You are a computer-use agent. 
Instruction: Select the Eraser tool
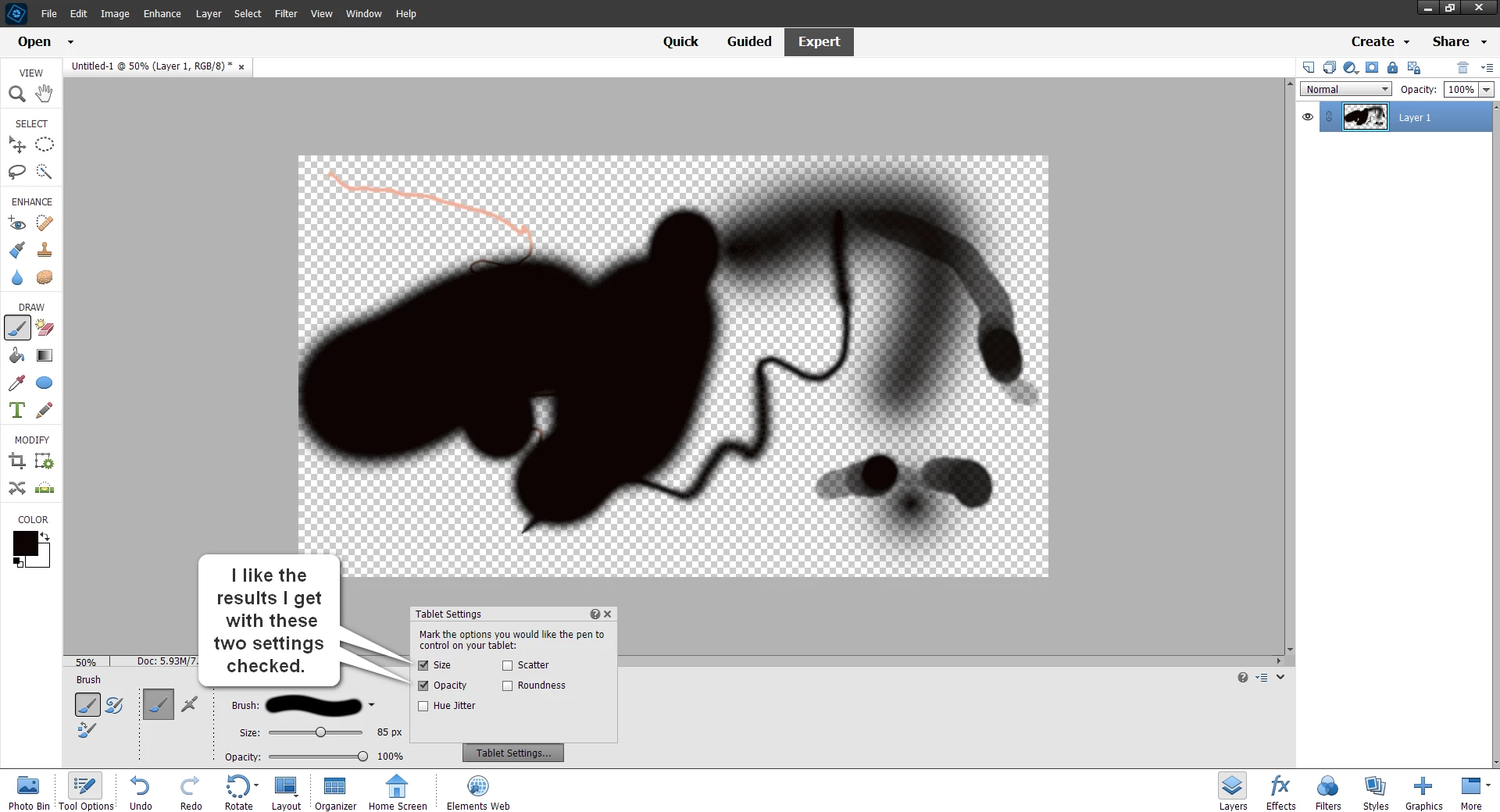pos(45,328)
